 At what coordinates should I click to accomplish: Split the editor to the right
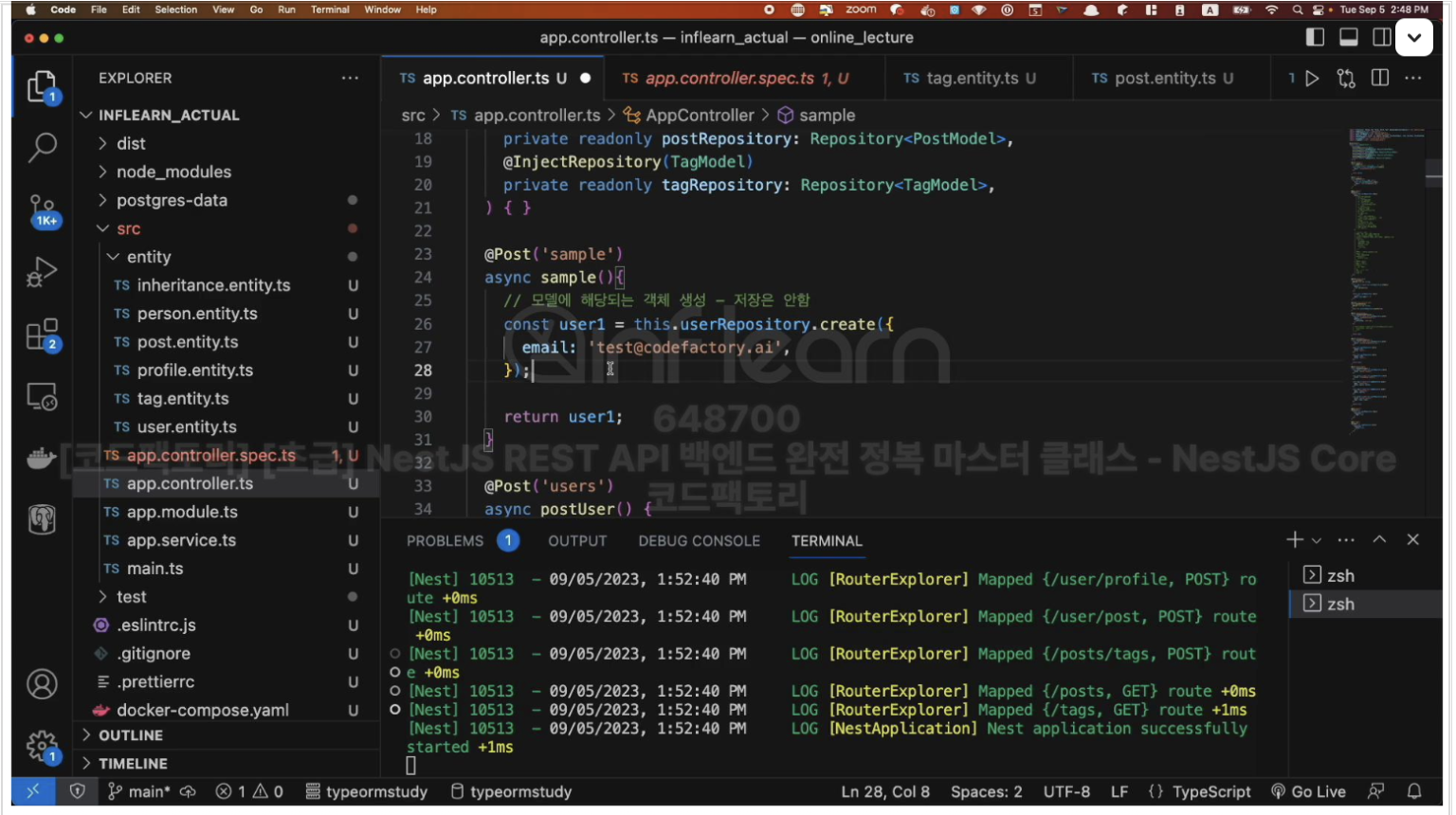pos(1380,79)
